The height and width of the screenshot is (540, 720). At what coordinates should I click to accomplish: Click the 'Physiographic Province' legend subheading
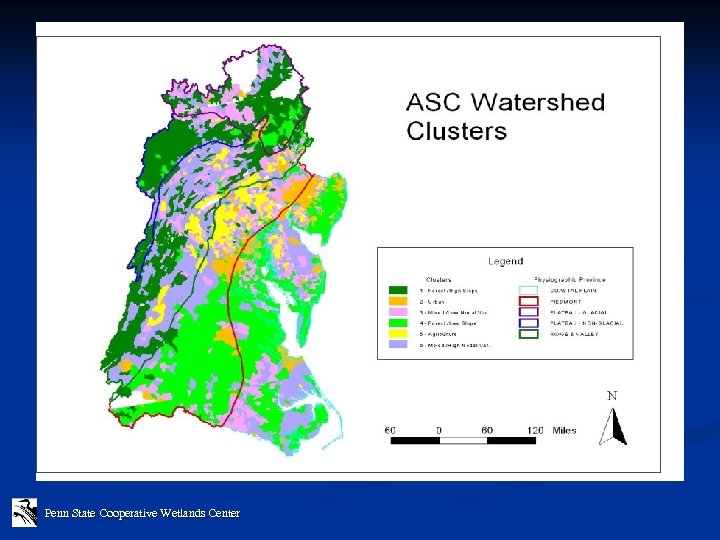(570, 279)
